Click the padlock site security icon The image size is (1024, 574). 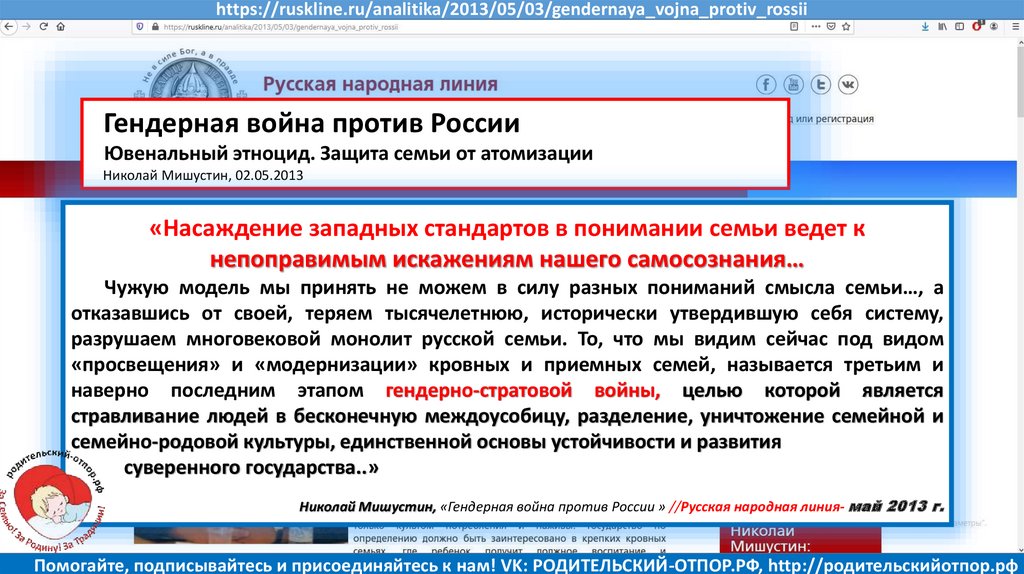tap(153, 27)
